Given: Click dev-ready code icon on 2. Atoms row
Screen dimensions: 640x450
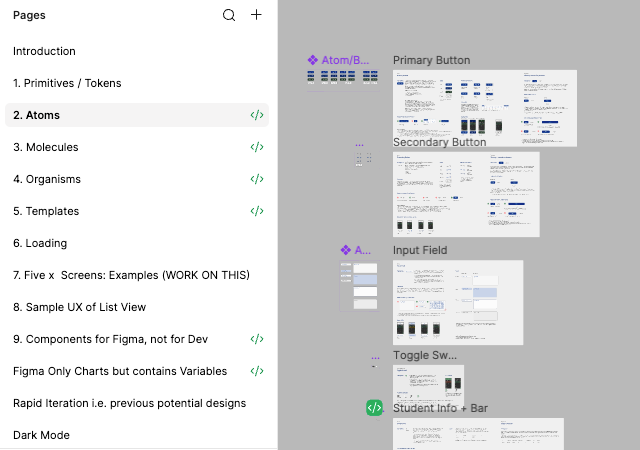Looking at the screenshot, I should [x=257, y=115].
